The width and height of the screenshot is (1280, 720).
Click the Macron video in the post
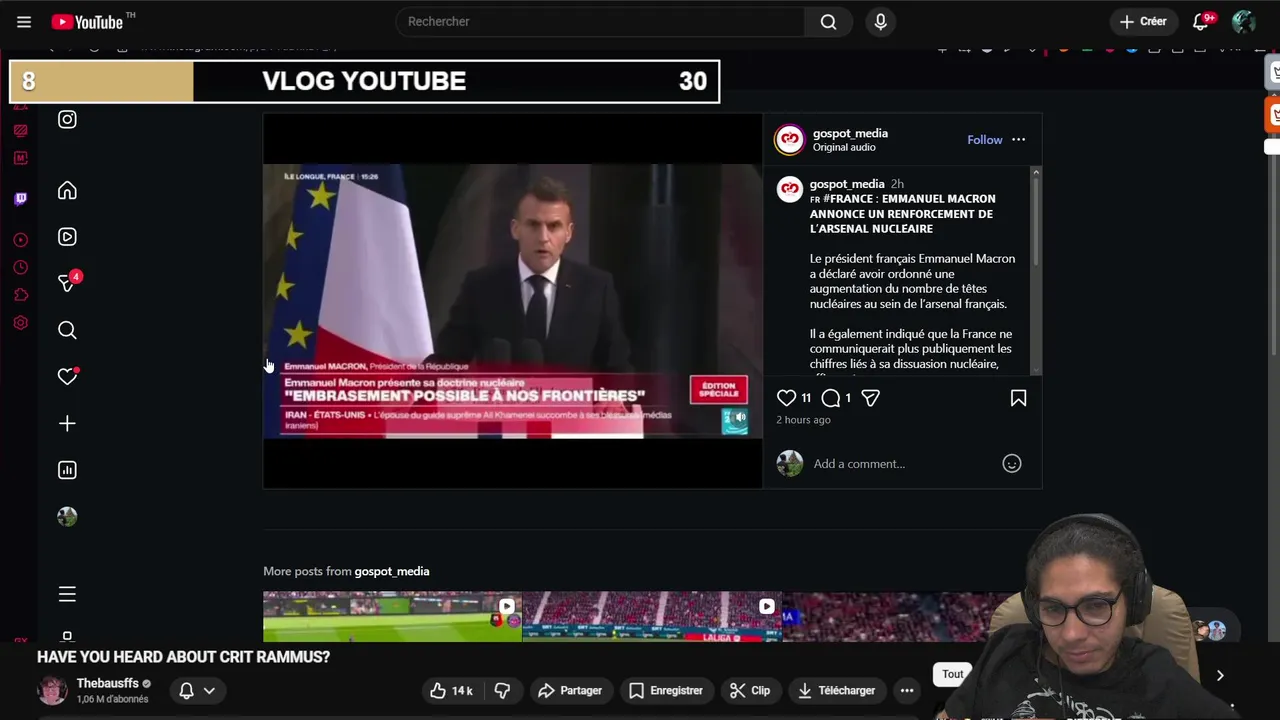(x=512, y=301)
